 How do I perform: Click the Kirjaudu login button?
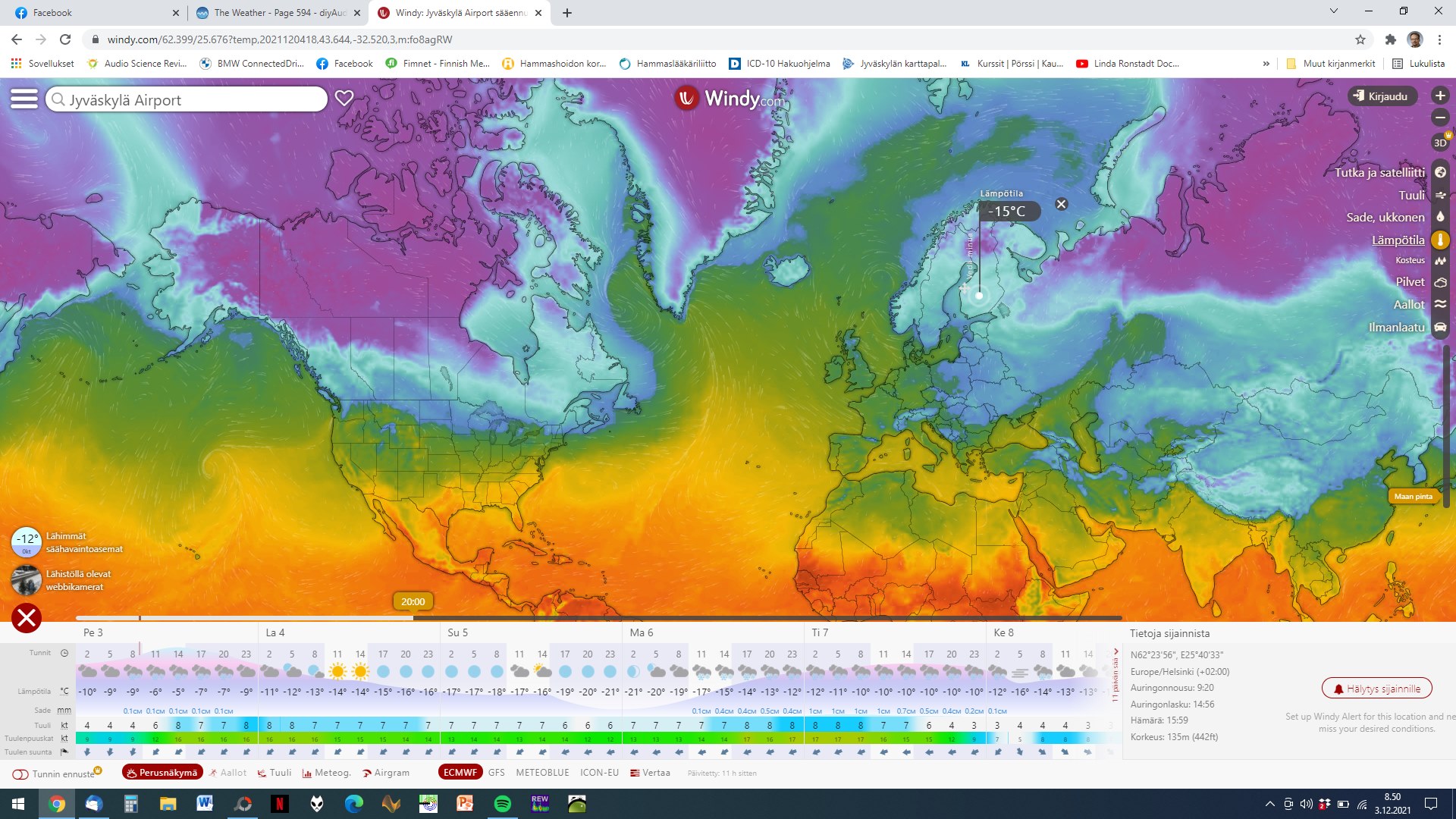coord(1382,96)
